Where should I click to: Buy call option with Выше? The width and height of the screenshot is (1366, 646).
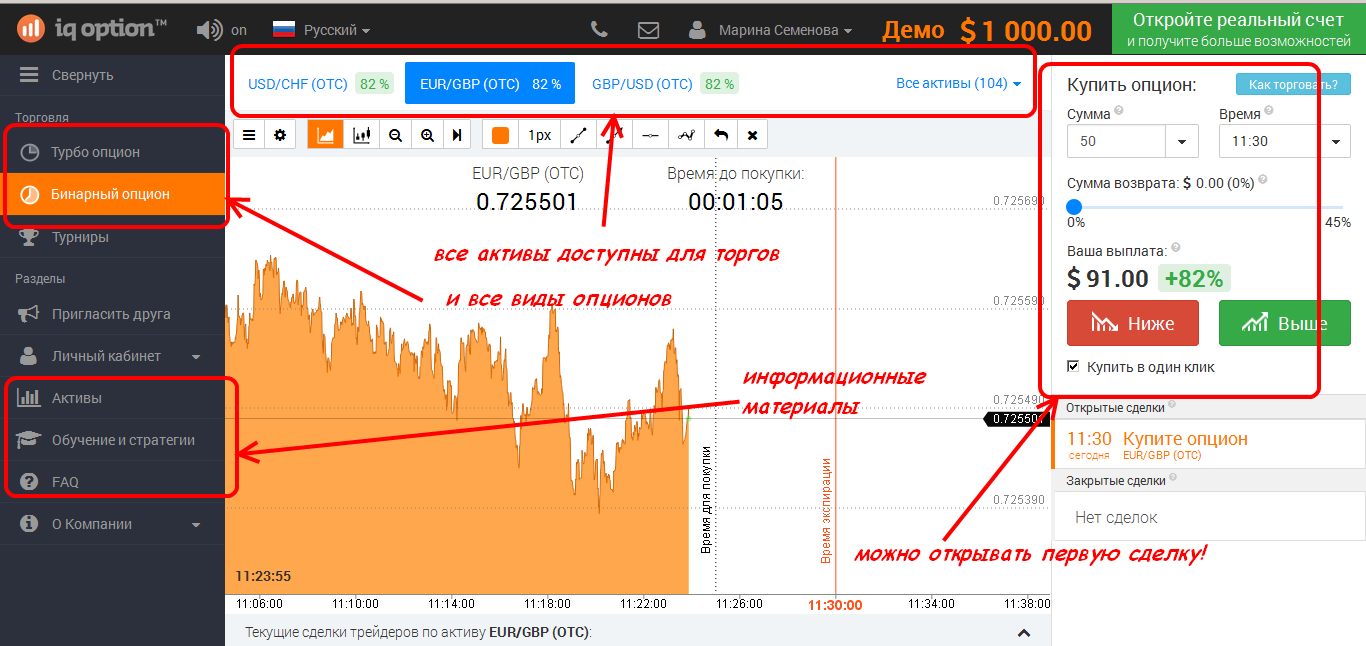click(1285, 323)
